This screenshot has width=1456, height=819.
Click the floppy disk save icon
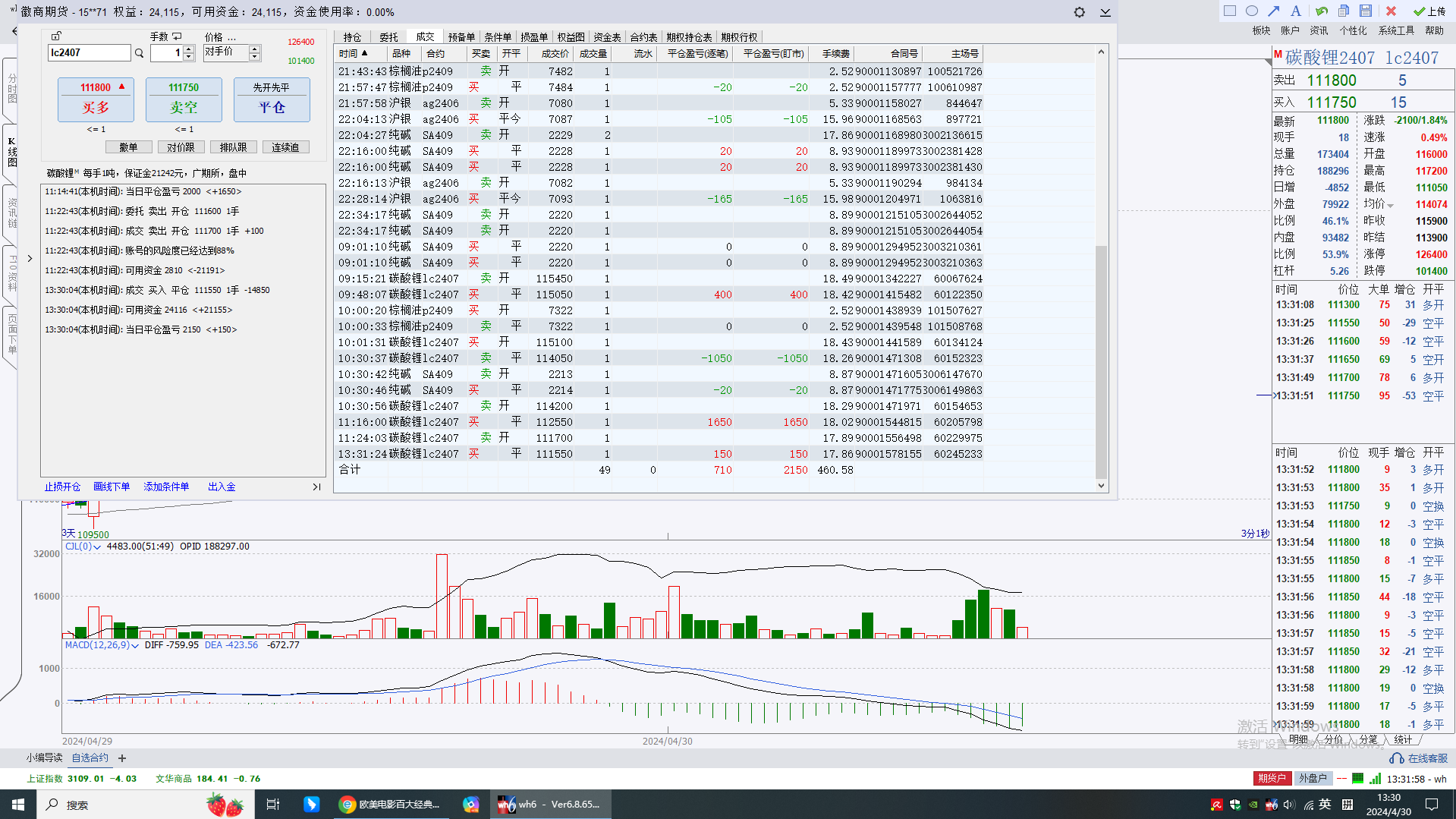coord(1366,11)
